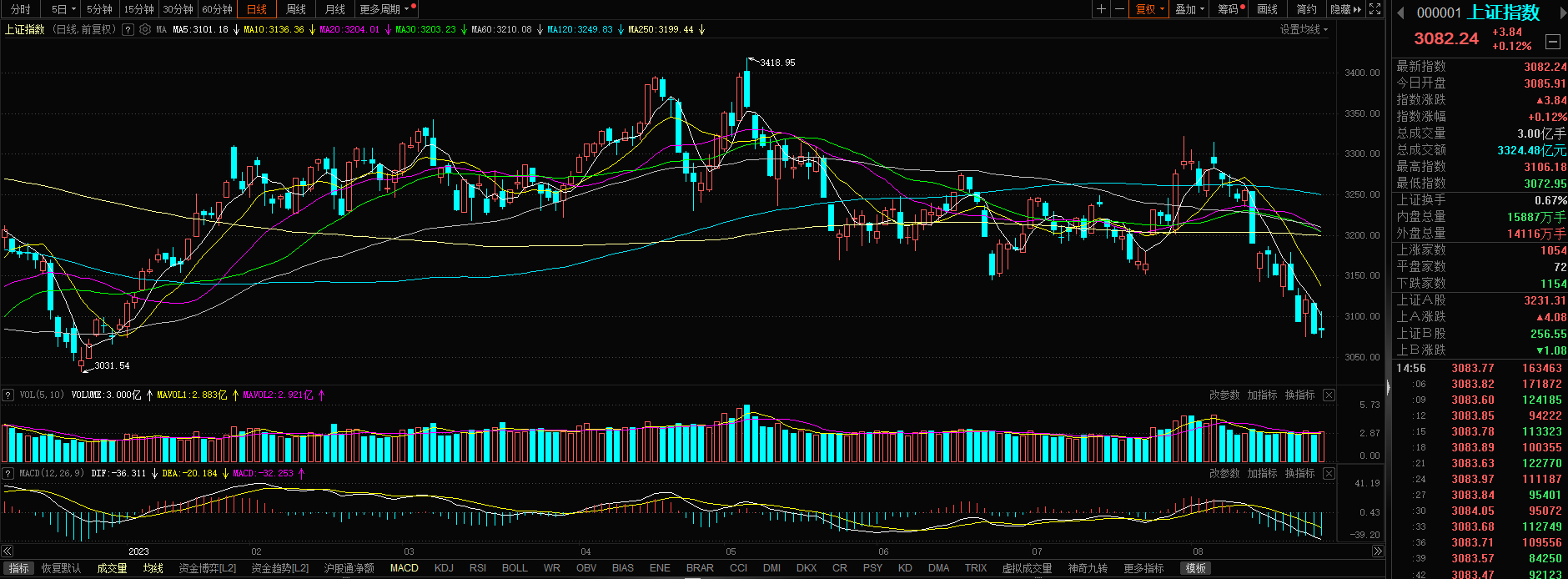Collapse quote panel with minus box icon

tap(1552, 41)
